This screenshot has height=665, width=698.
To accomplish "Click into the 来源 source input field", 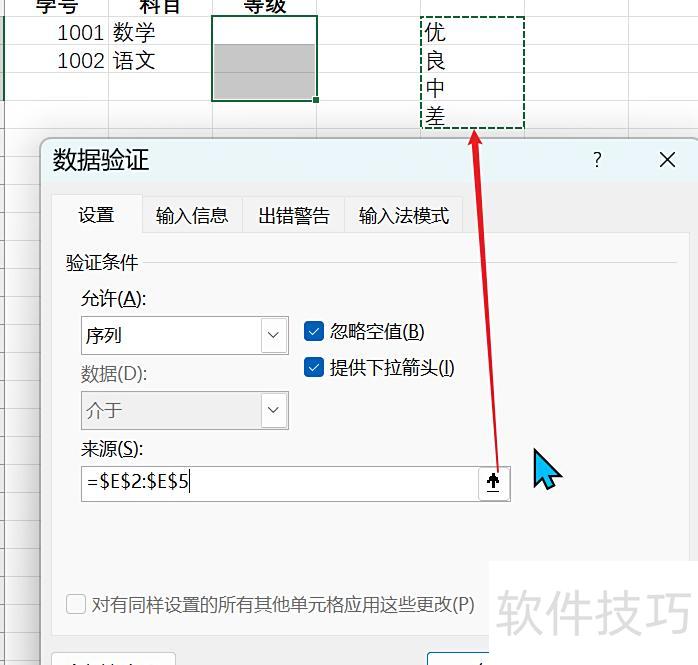I will tap(280, 483).
